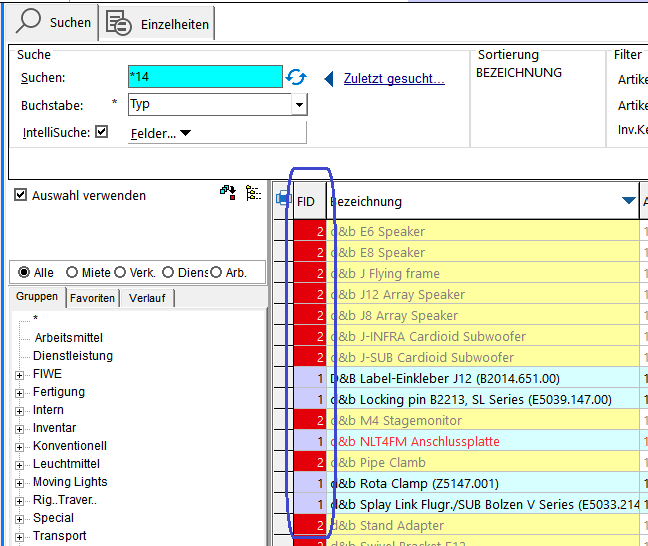Select the d&b J12 Array Speaker row
This screenshot has height=546, width=648.
click(483, 294)
